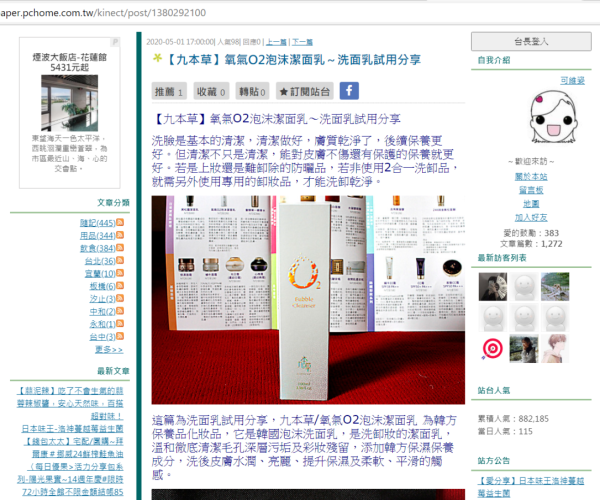Click the 轉貼 repost button
Screen dimensions: 600x500
coord(252,91)
